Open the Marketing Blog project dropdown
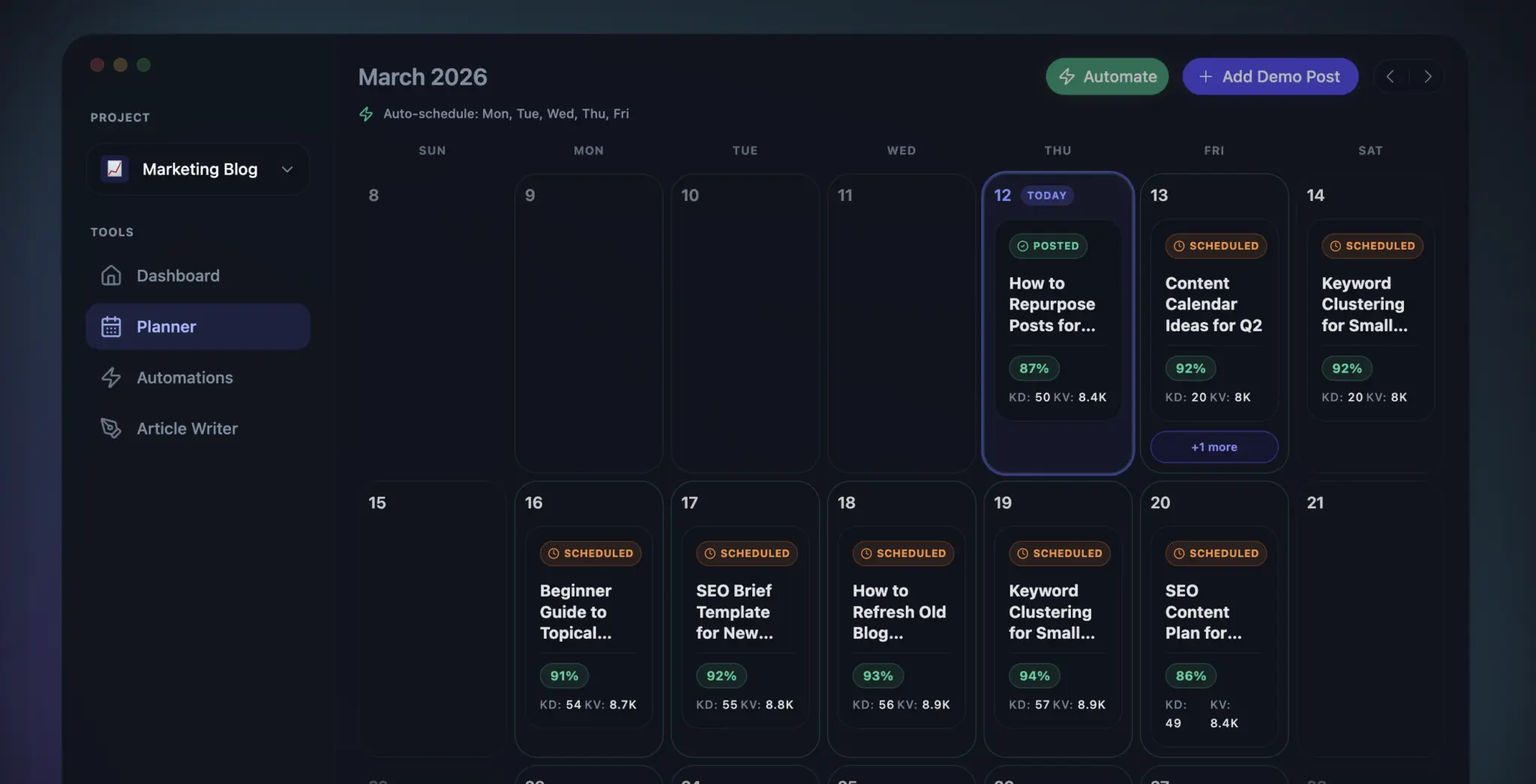 [286, 169]
